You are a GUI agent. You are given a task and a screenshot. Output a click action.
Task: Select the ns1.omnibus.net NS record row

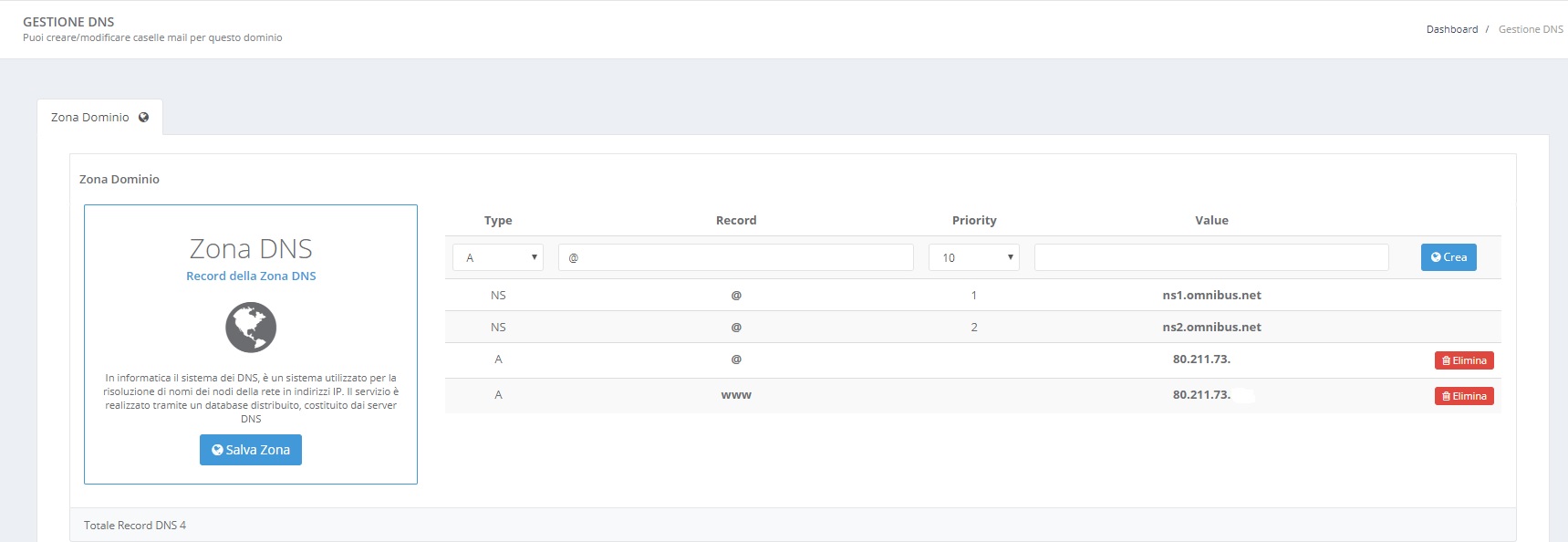(x=972, y=295)
